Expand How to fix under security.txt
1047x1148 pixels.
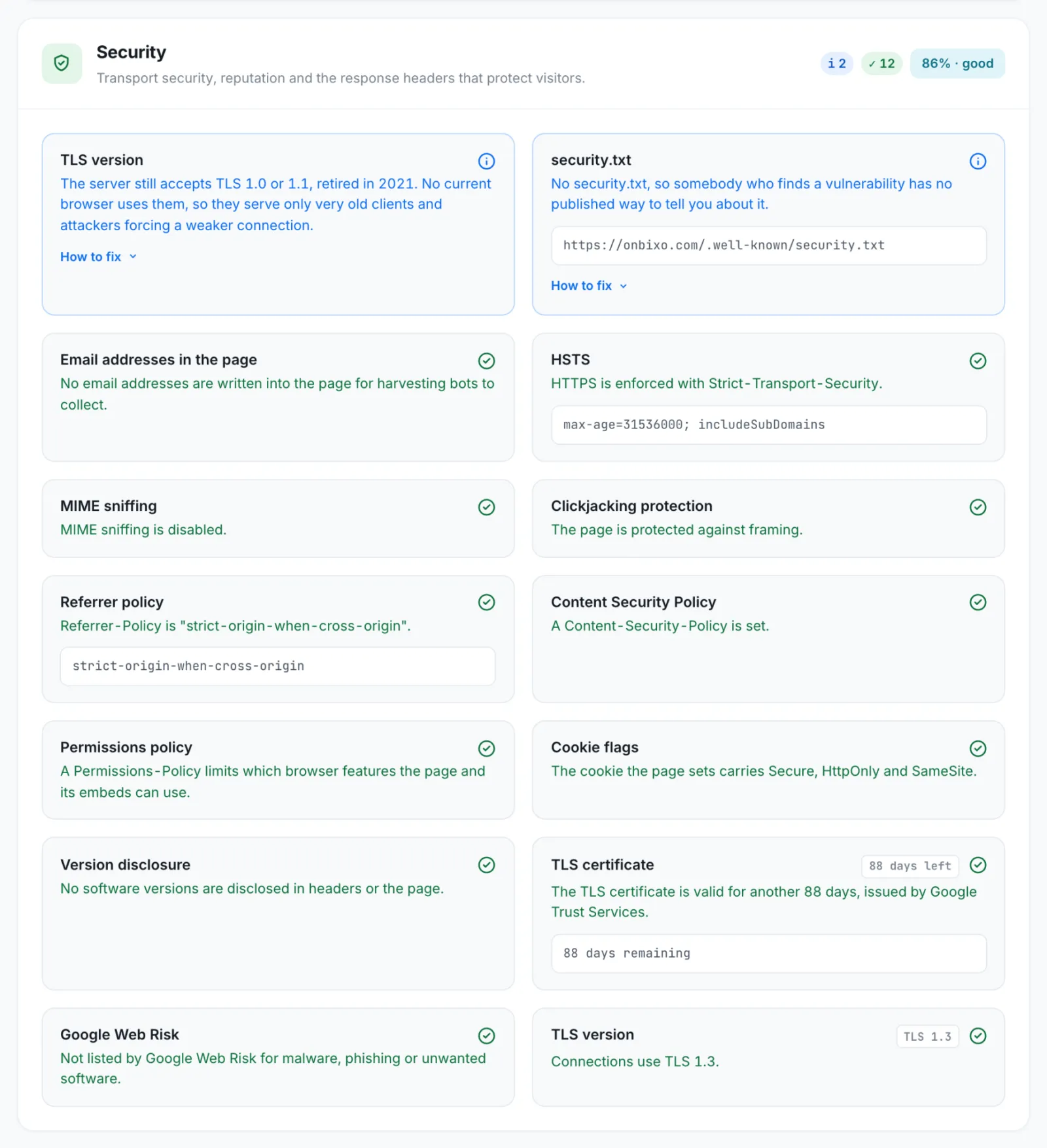(589, 286)
